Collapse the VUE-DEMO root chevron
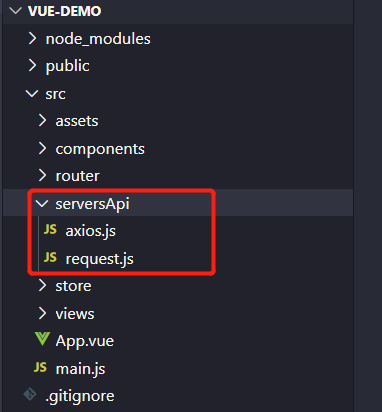382x412 pixels. point(15,11)
